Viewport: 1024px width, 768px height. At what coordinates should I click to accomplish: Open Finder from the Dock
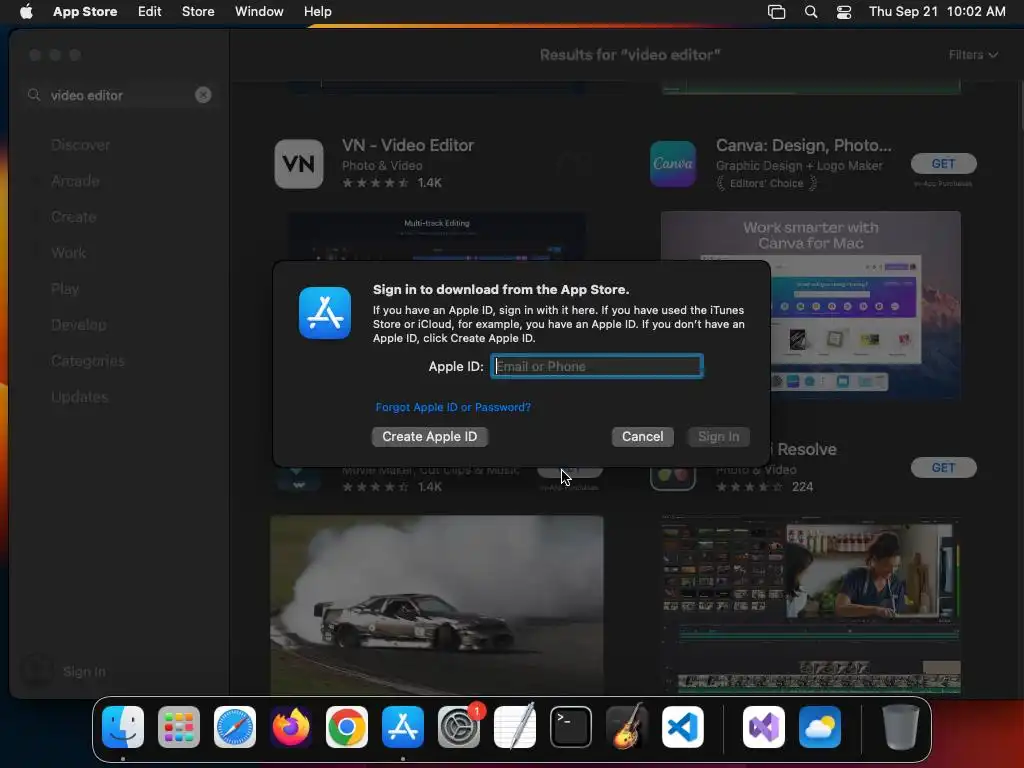click(123, 726)
